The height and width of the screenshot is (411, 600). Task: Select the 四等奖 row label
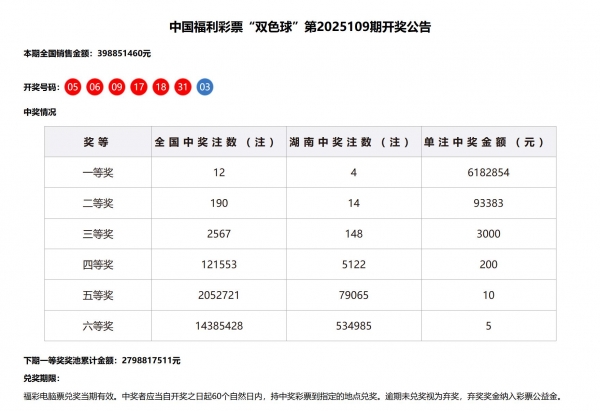click(98, 264)
